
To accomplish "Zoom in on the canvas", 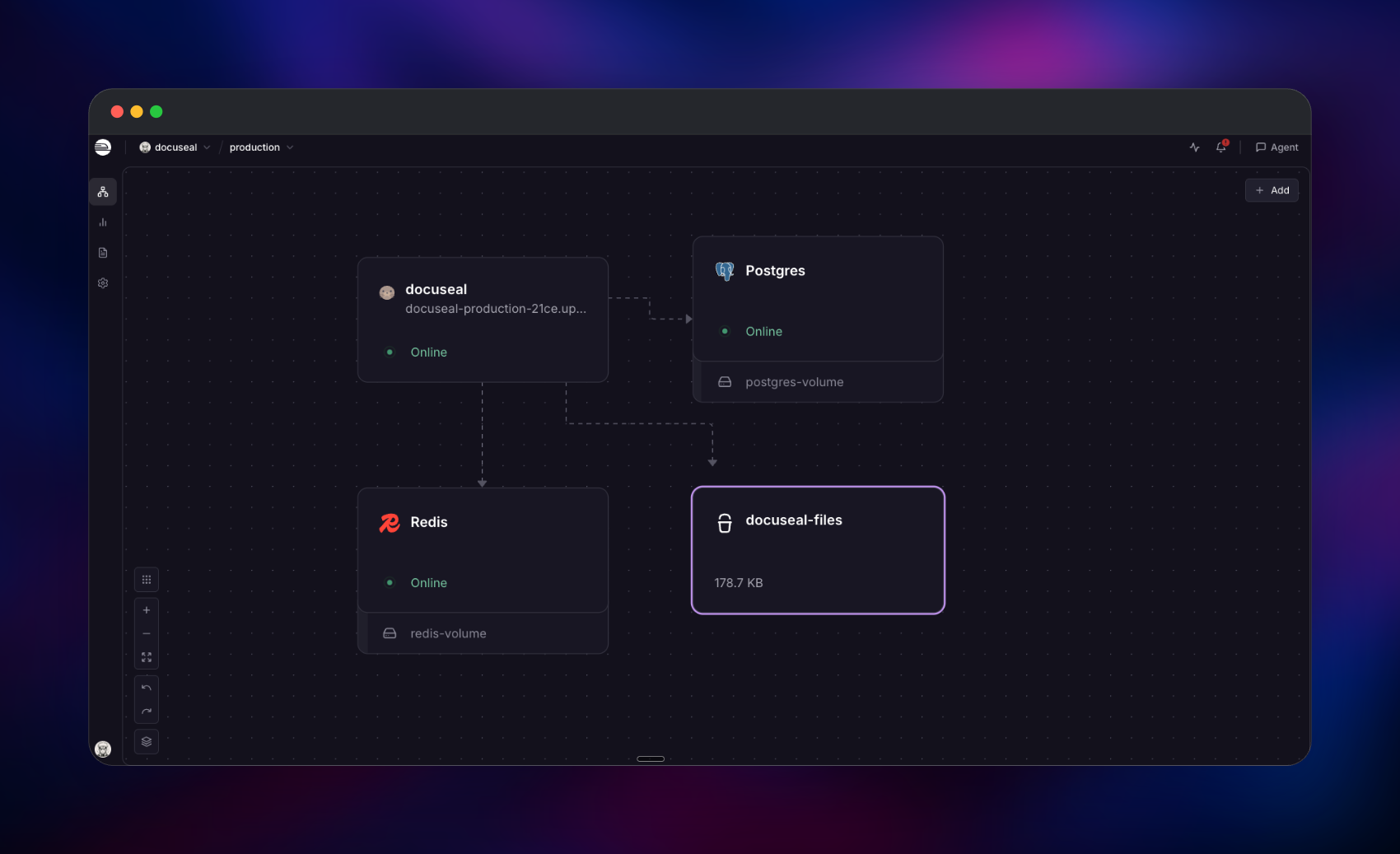I will coord(147,610).
